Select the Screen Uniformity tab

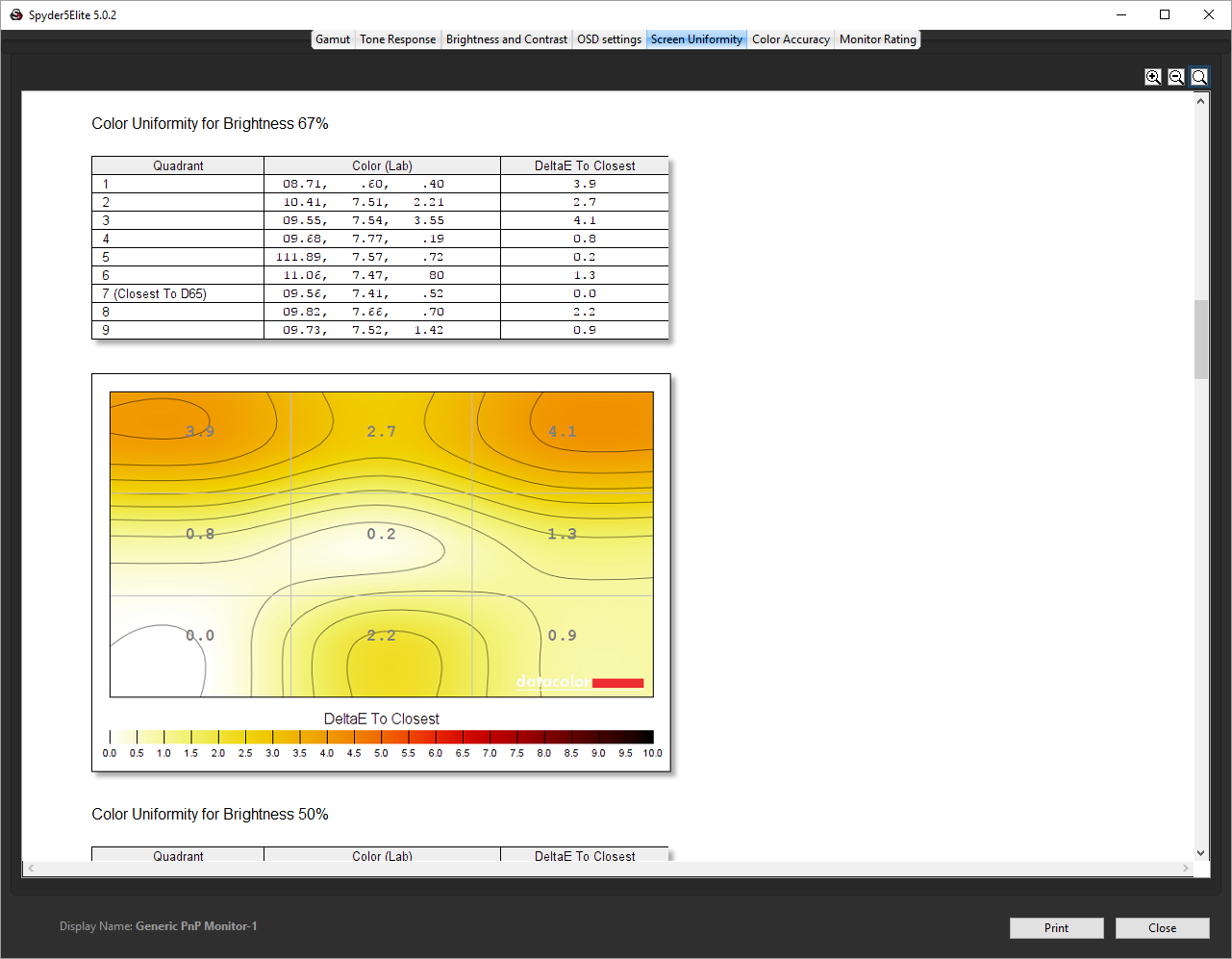tap(696, 39)
